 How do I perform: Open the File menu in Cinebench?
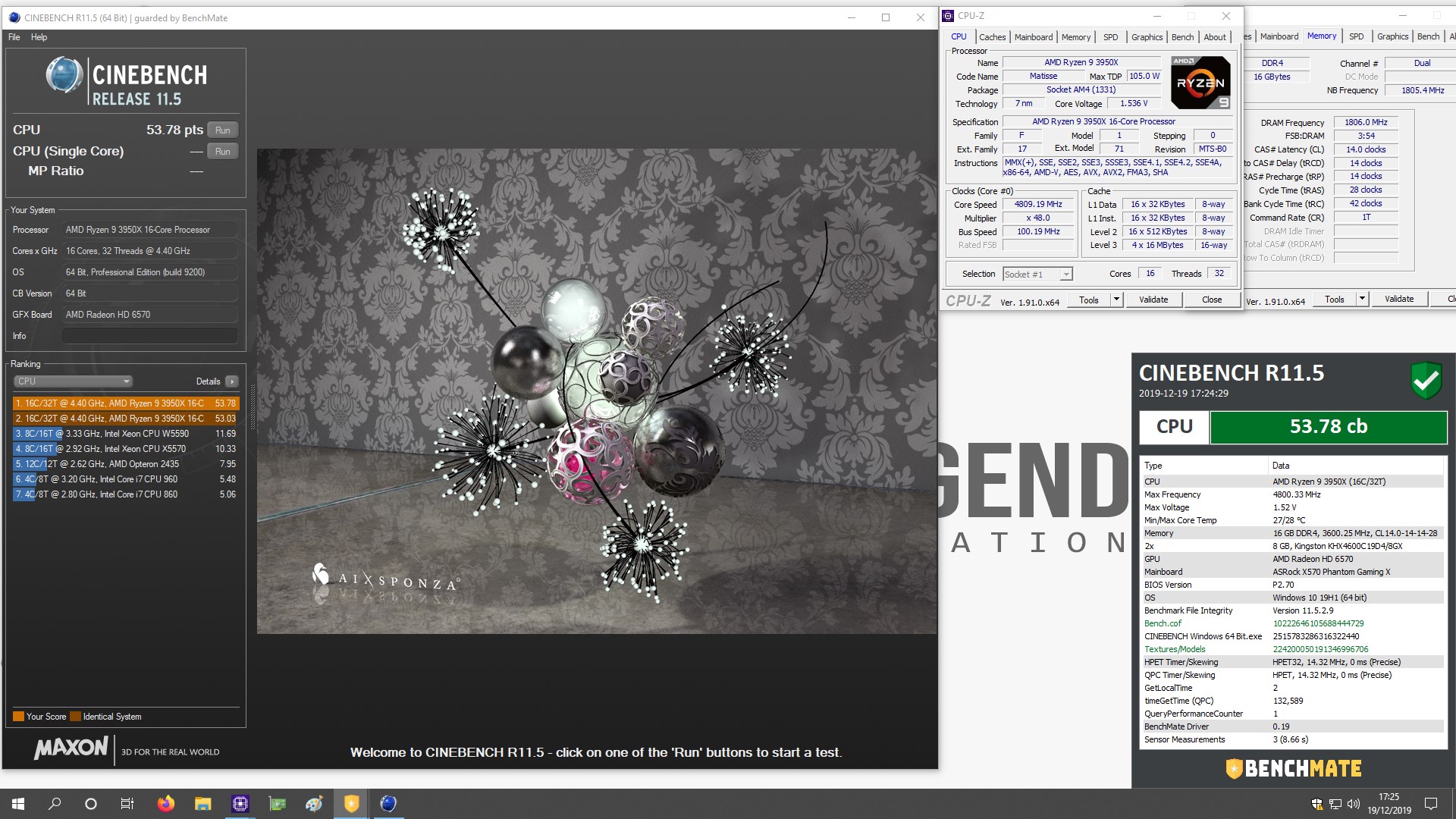(14, 37)
